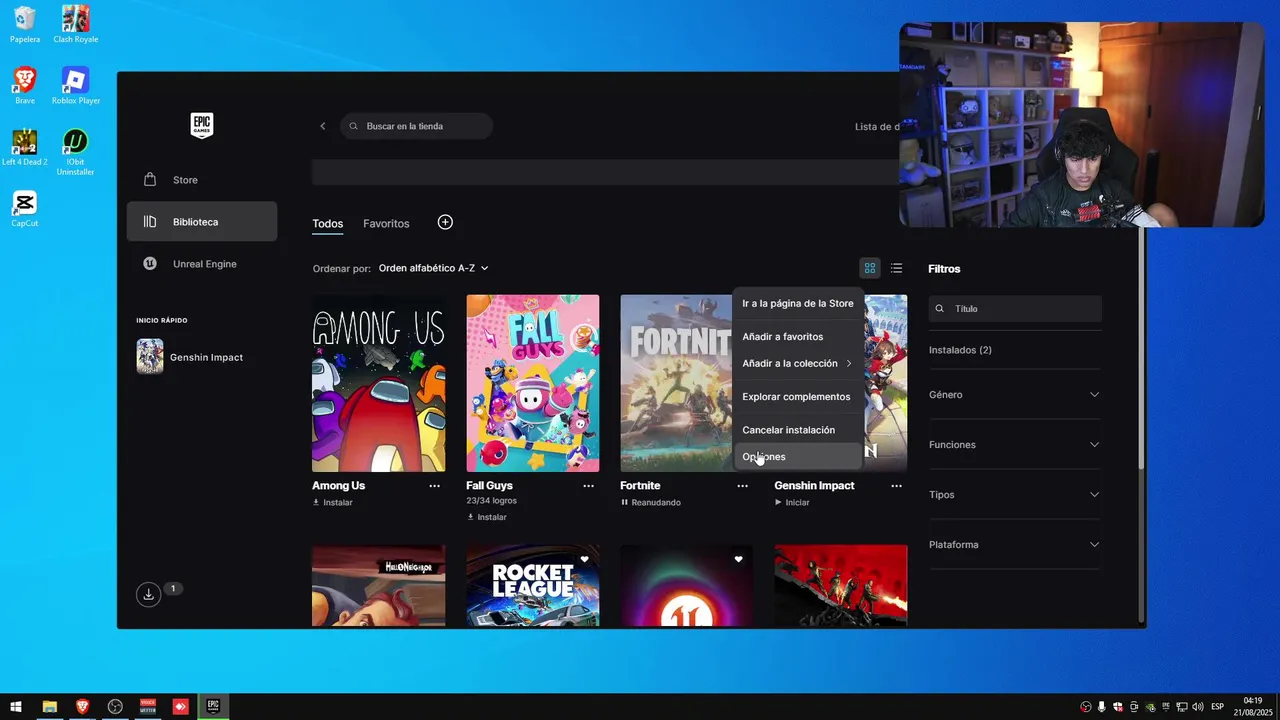Click the Biblioteca sidebar item
1280x720 pixels.
(x=202, y=222)
